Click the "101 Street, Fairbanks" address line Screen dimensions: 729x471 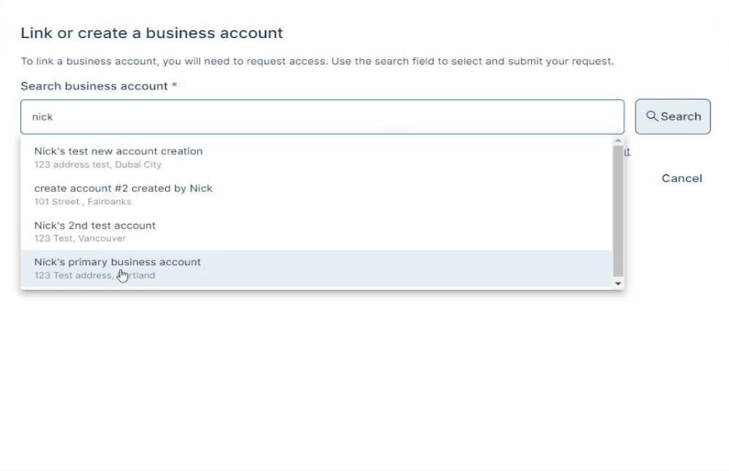pyautogui.click(x=82, y=202)
